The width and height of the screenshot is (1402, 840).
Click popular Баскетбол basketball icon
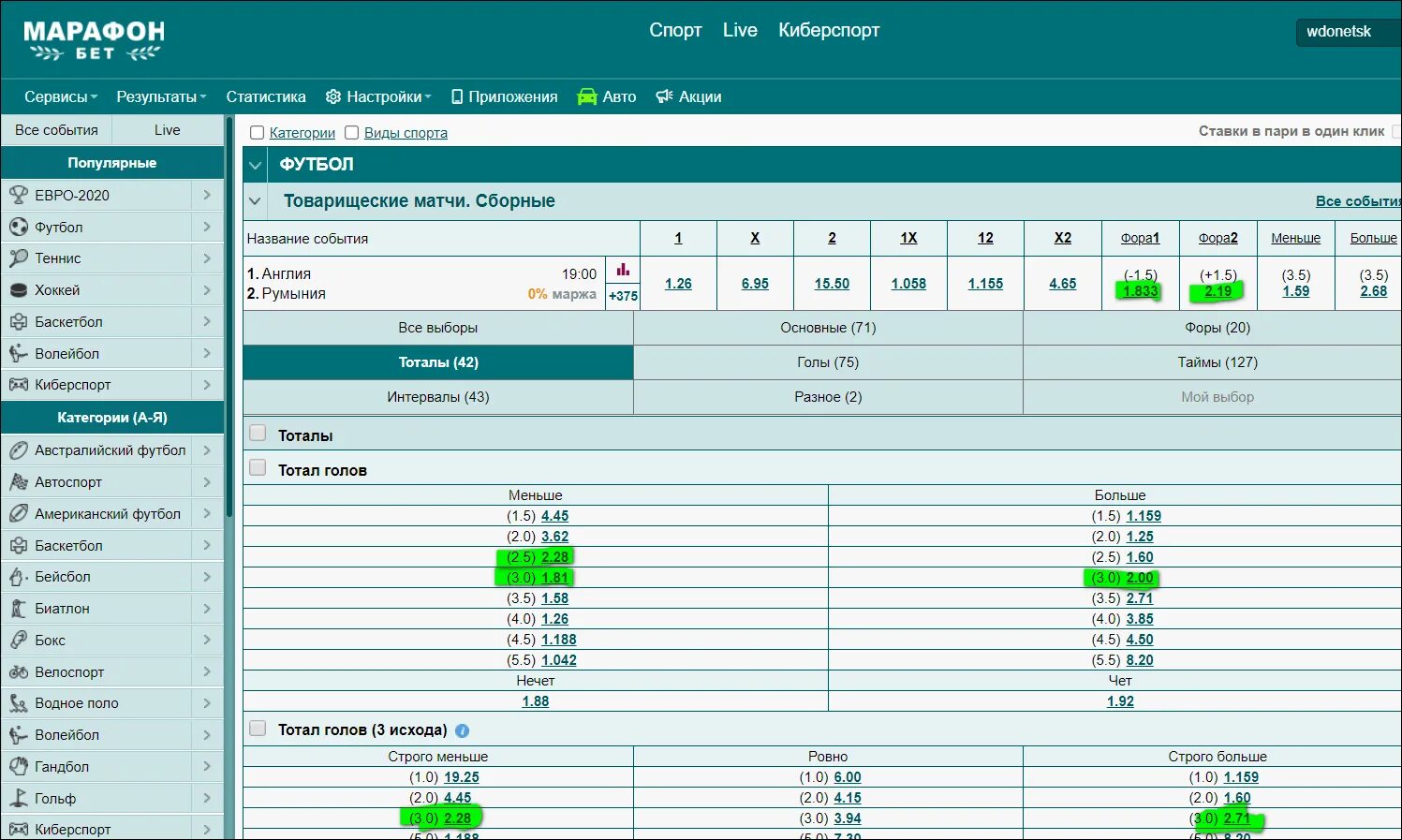(19, 321)
